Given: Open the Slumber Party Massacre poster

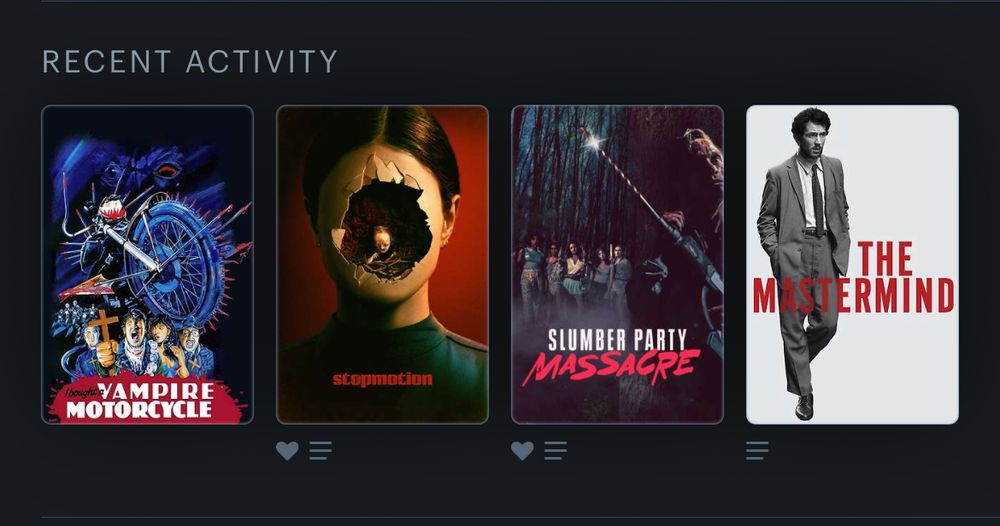Looking at the screenshot, I should tap(617, 265).
